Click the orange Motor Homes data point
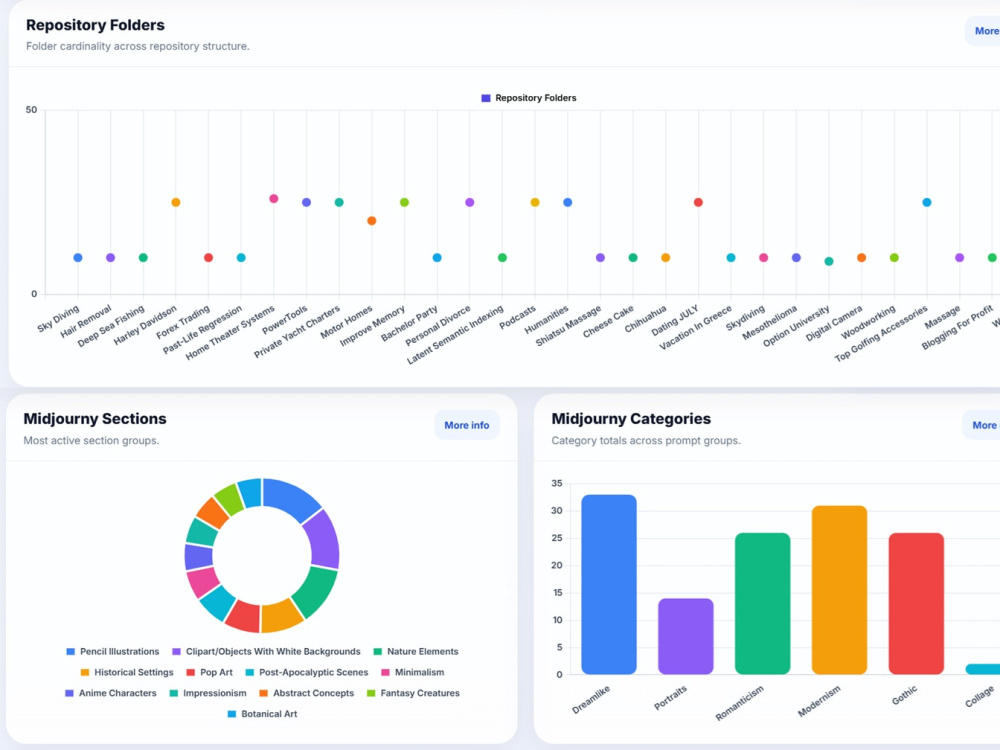 click(372, 221)
